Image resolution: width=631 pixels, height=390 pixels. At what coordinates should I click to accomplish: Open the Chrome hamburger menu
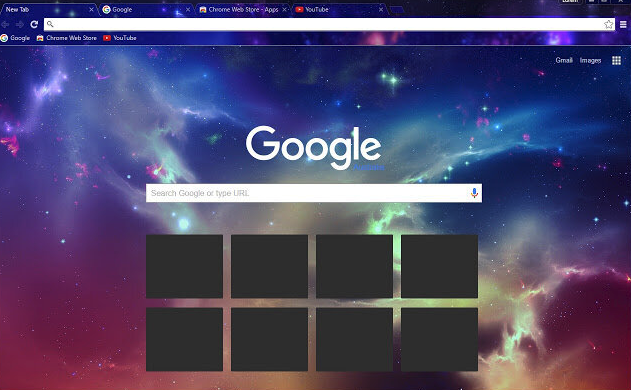[x=623, y=25]
